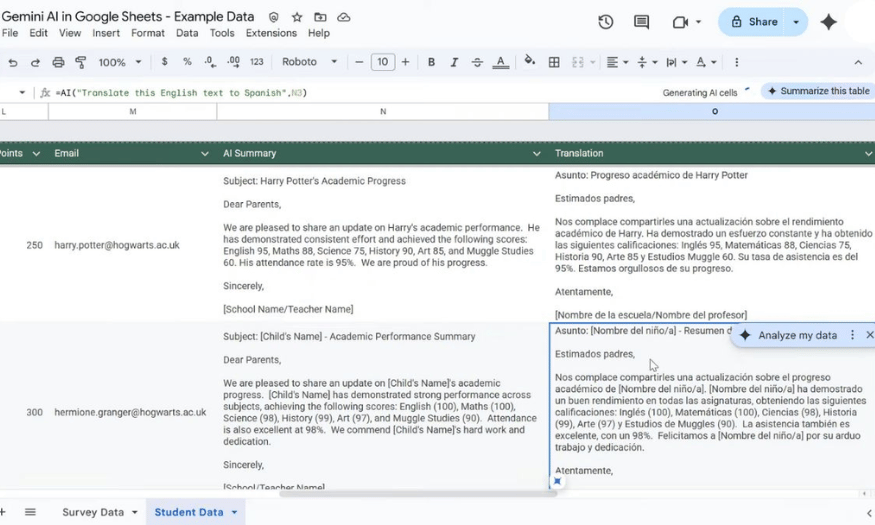
Task: Open horizontal align dropdown
Action: click(617, 62)
